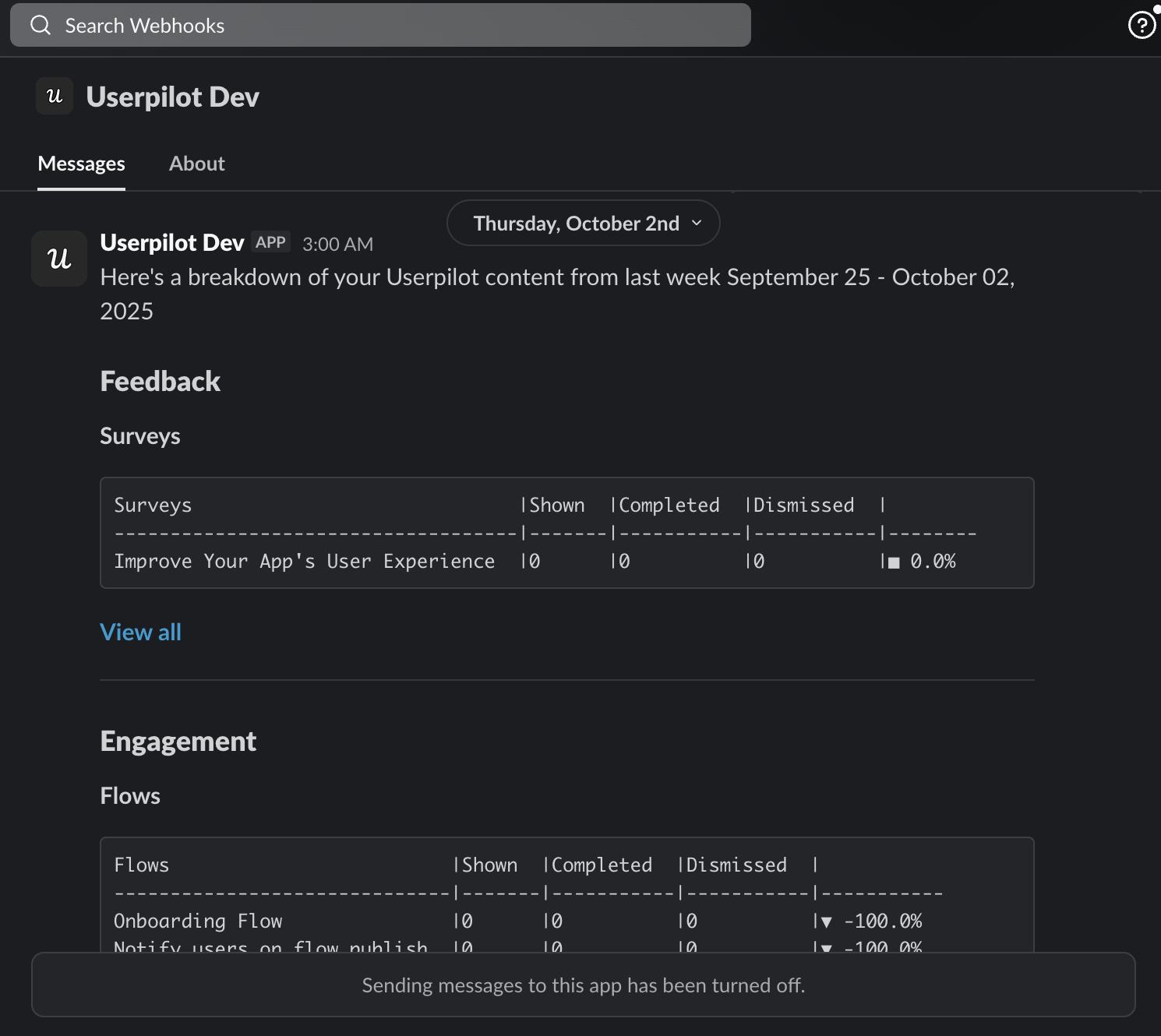Viewport: 1161px width, 1036px height.
Task: Click 'Improve Your App's User Experience' row
Action: 535,562
